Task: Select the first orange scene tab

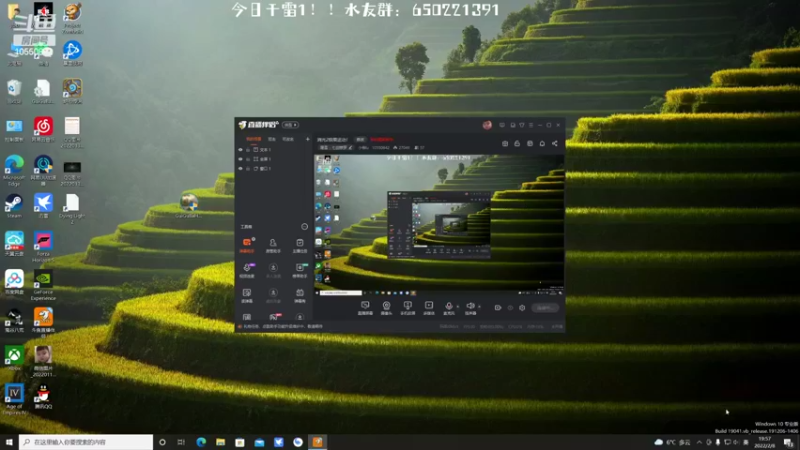Action: click(x=254, y=139)
